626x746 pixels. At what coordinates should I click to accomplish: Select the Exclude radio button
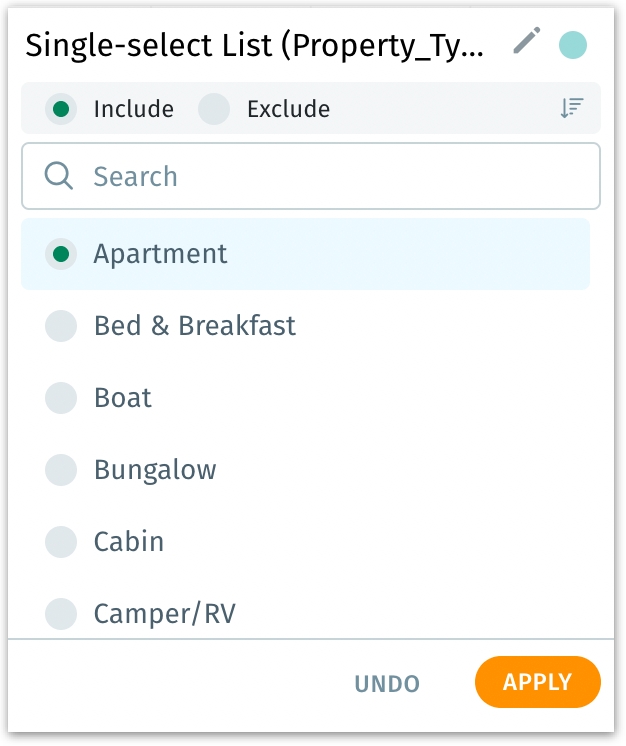point(214,109)
